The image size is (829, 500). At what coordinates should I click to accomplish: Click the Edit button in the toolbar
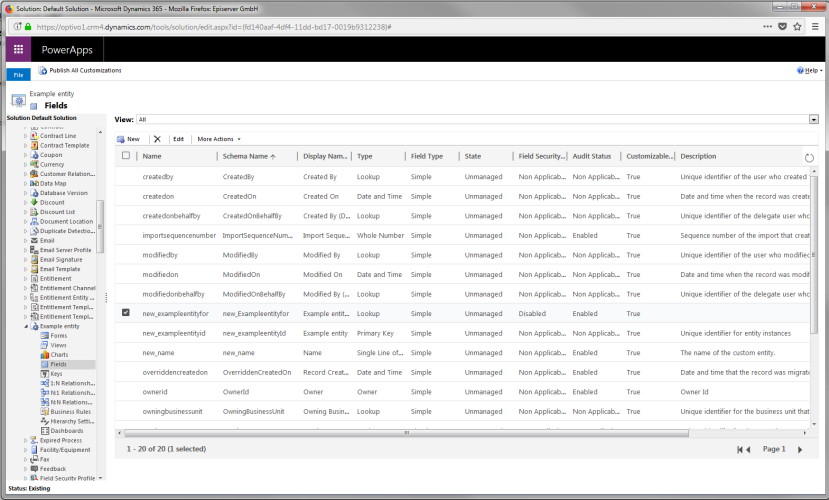click(178, 139)
